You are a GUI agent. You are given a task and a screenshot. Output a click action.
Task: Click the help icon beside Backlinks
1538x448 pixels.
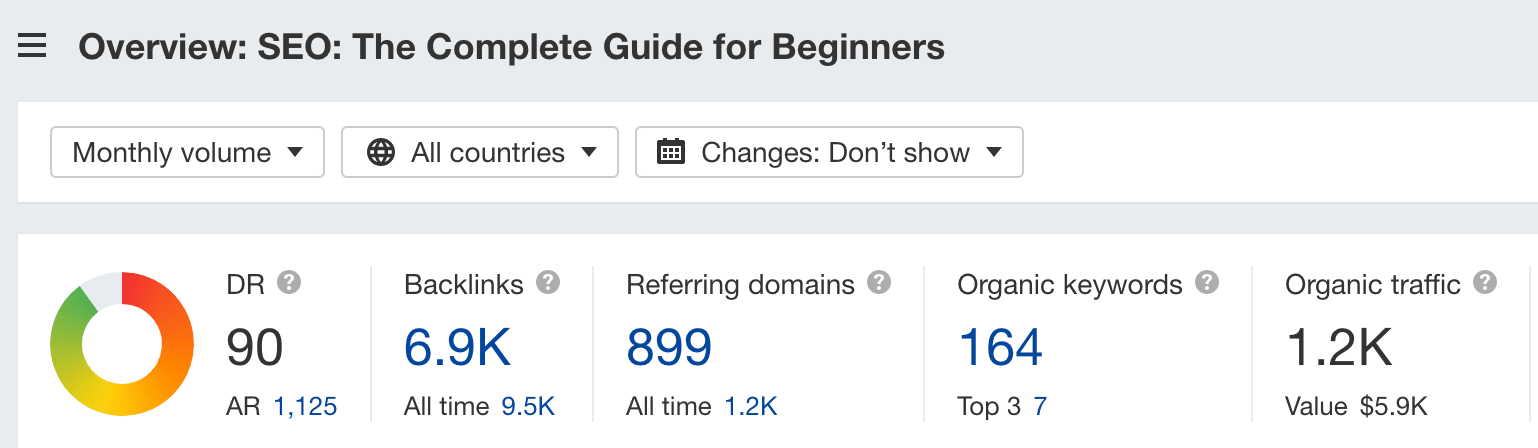[548, 283]
